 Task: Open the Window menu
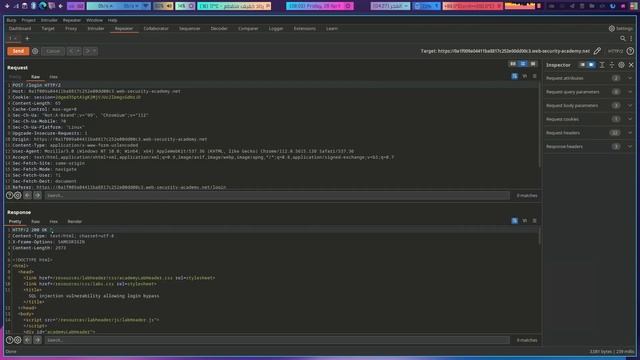[94, 20]
